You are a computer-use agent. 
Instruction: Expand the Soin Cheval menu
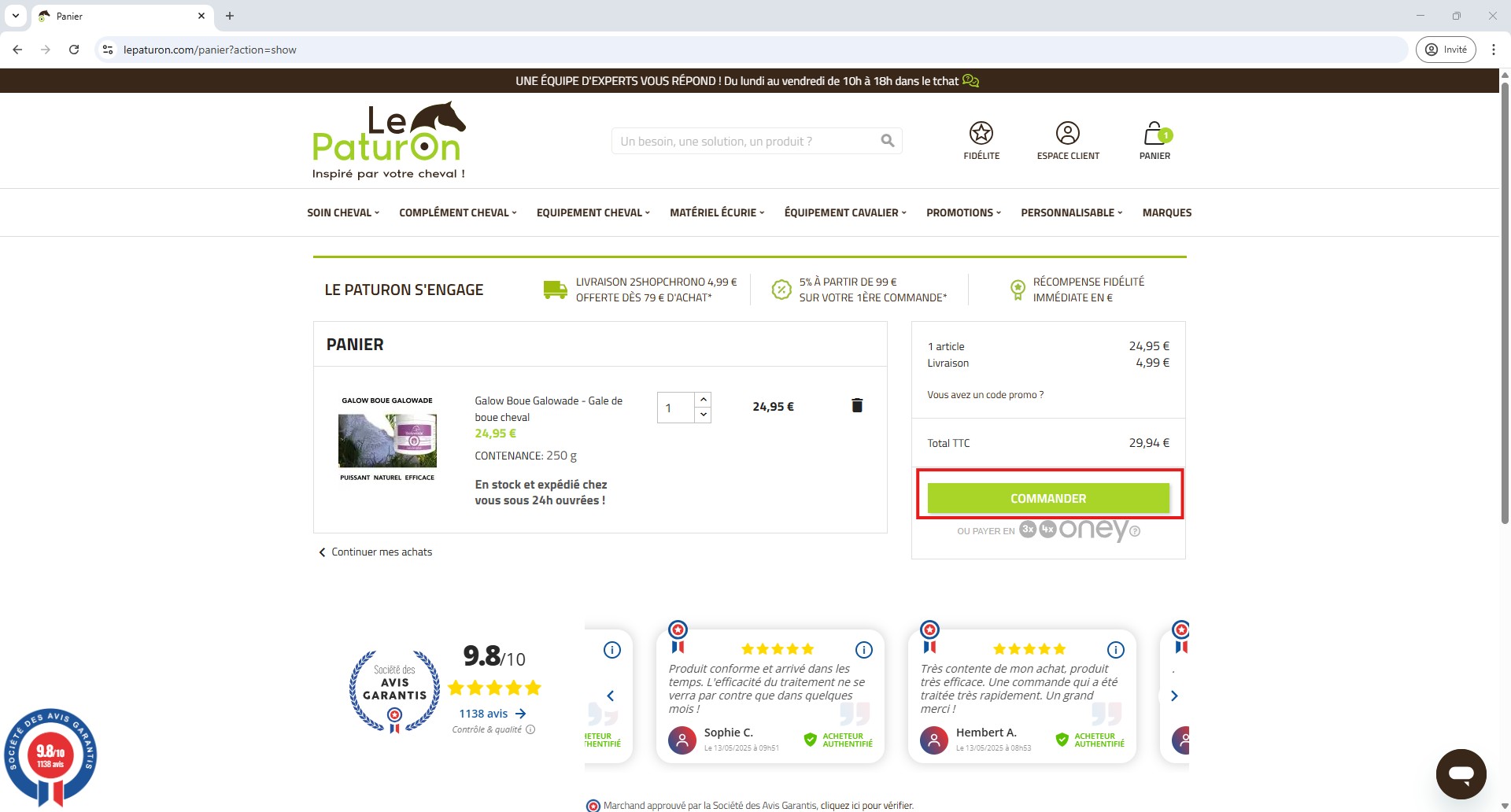tap(343, 212)
